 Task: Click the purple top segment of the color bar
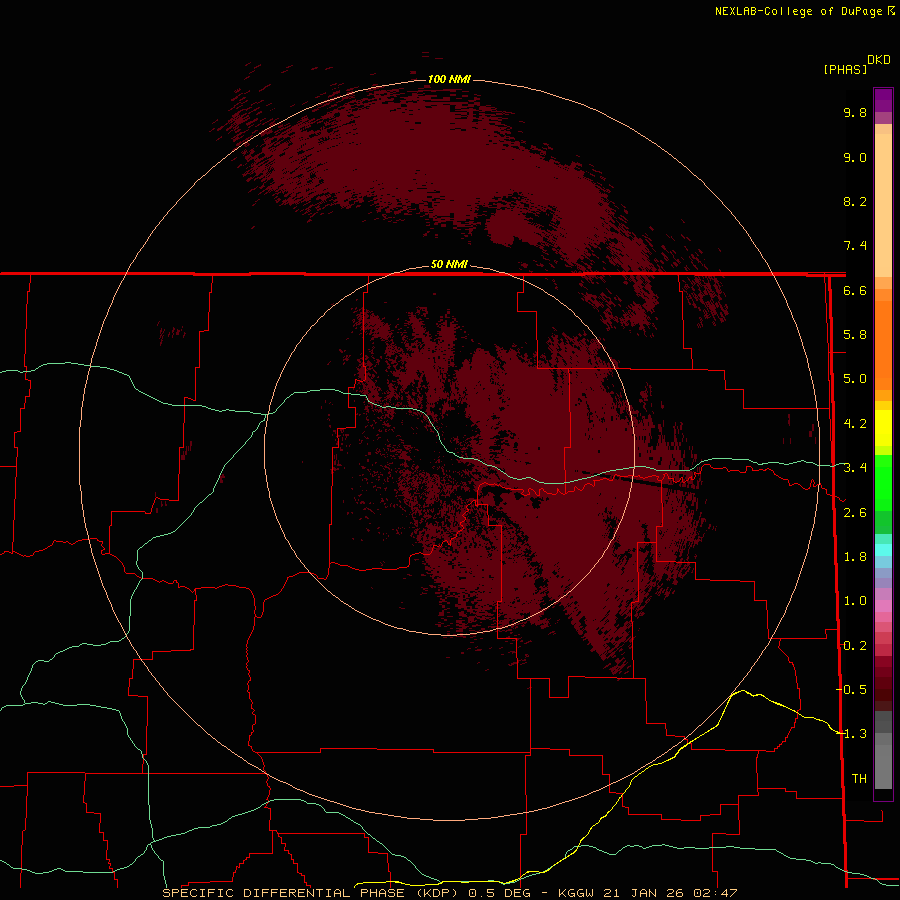[x=883, y=100]
